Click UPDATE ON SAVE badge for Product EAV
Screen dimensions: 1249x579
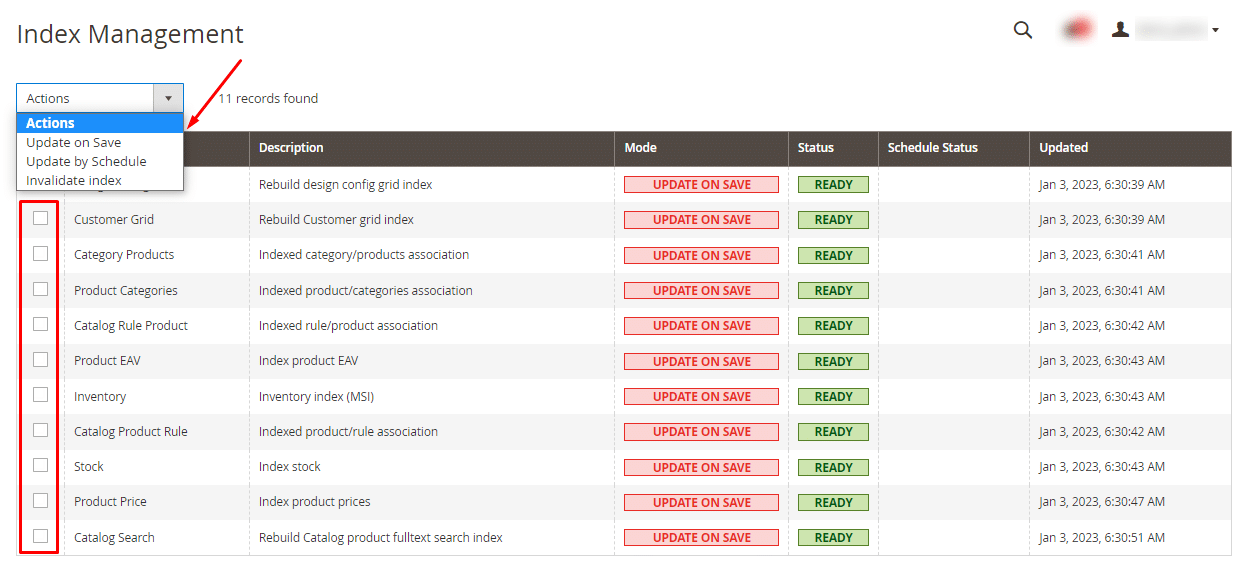tap(701, 360)
